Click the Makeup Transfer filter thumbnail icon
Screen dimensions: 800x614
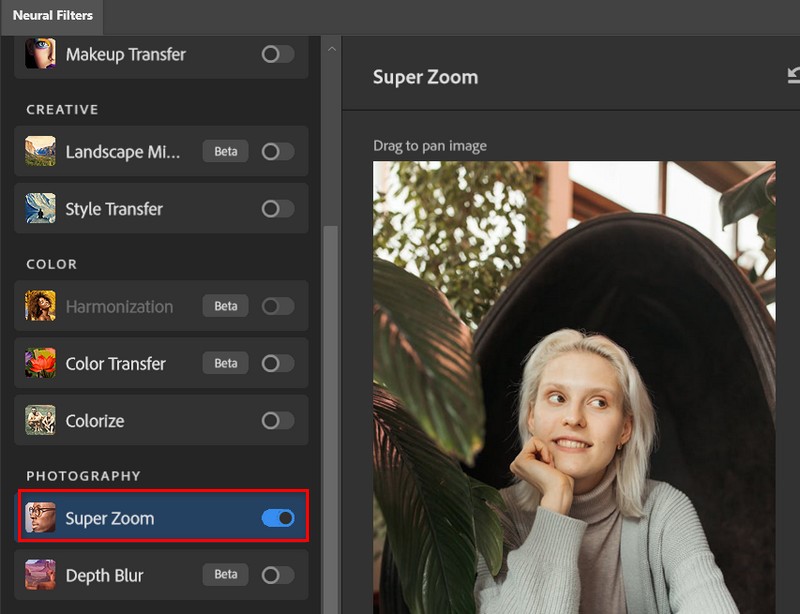point(40,54)
